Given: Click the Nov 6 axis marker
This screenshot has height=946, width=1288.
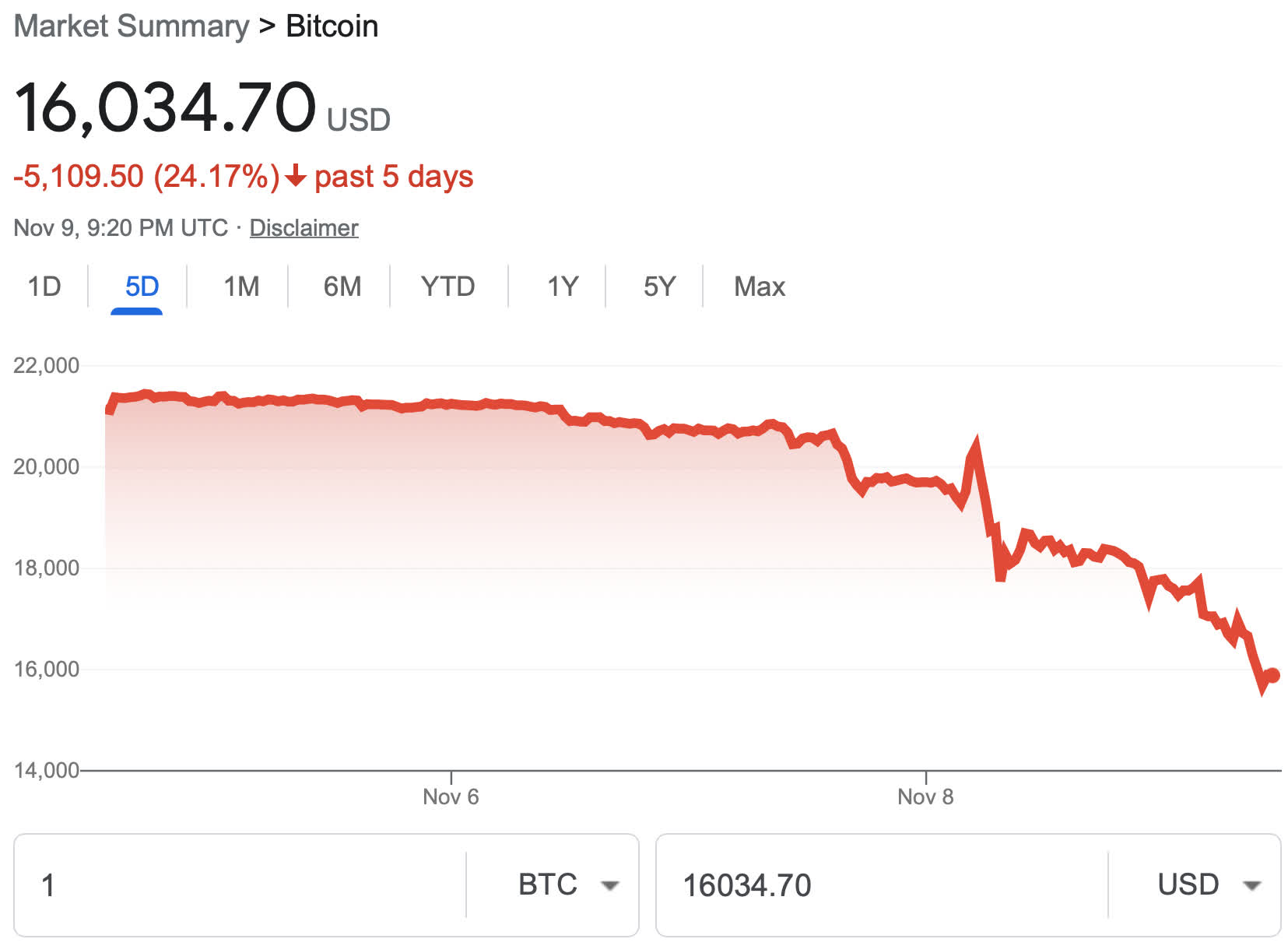Looking at the screenshot, I should [451, 796].
